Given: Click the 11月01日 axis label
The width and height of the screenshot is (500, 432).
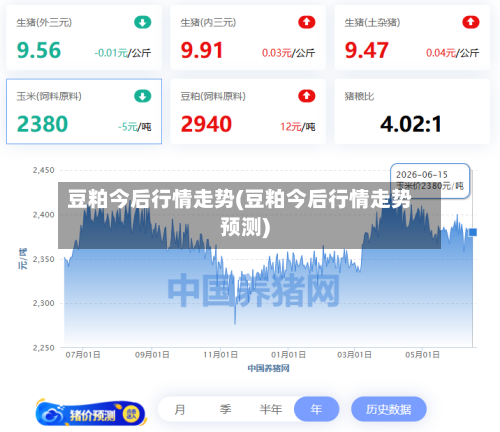Looking at the screenshot, I should 220,355.
